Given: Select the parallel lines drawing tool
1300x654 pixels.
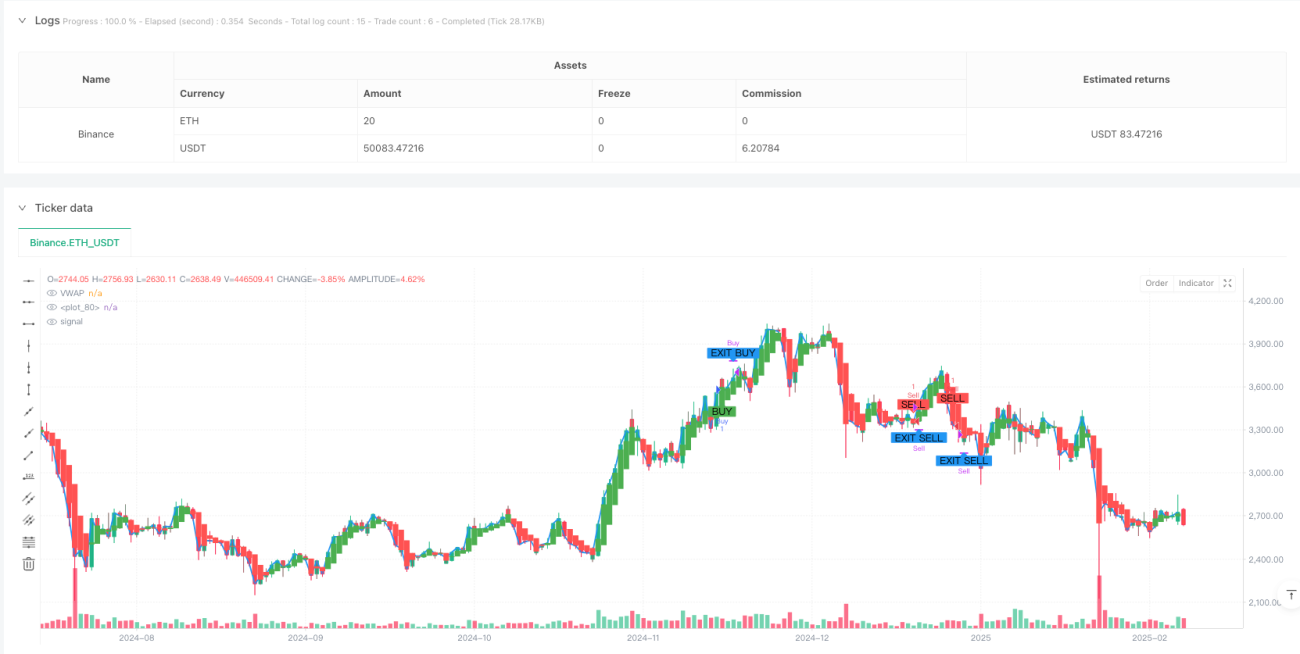Looking at the screenshot, I should tap(28, 498).
